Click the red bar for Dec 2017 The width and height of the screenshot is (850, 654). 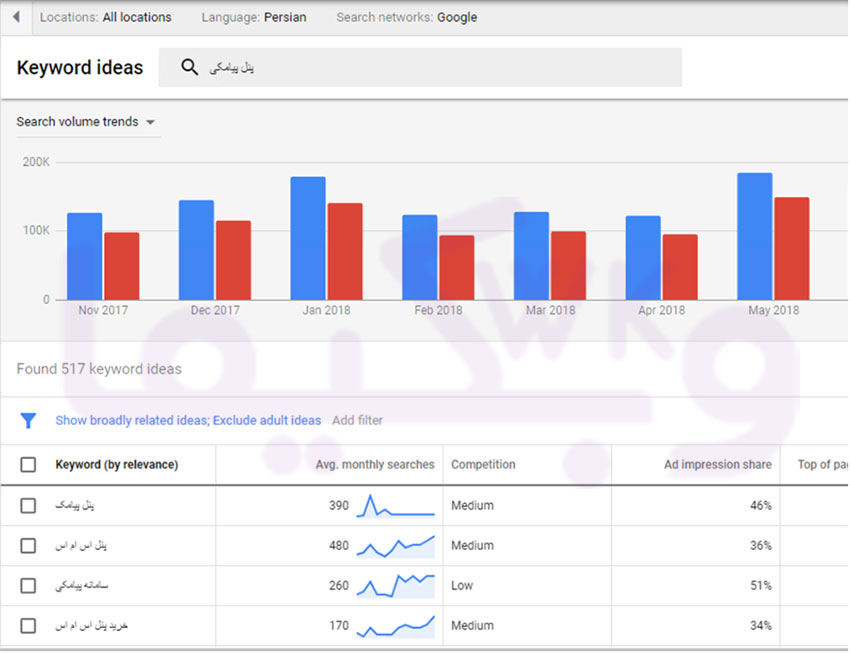pos(233,260)
